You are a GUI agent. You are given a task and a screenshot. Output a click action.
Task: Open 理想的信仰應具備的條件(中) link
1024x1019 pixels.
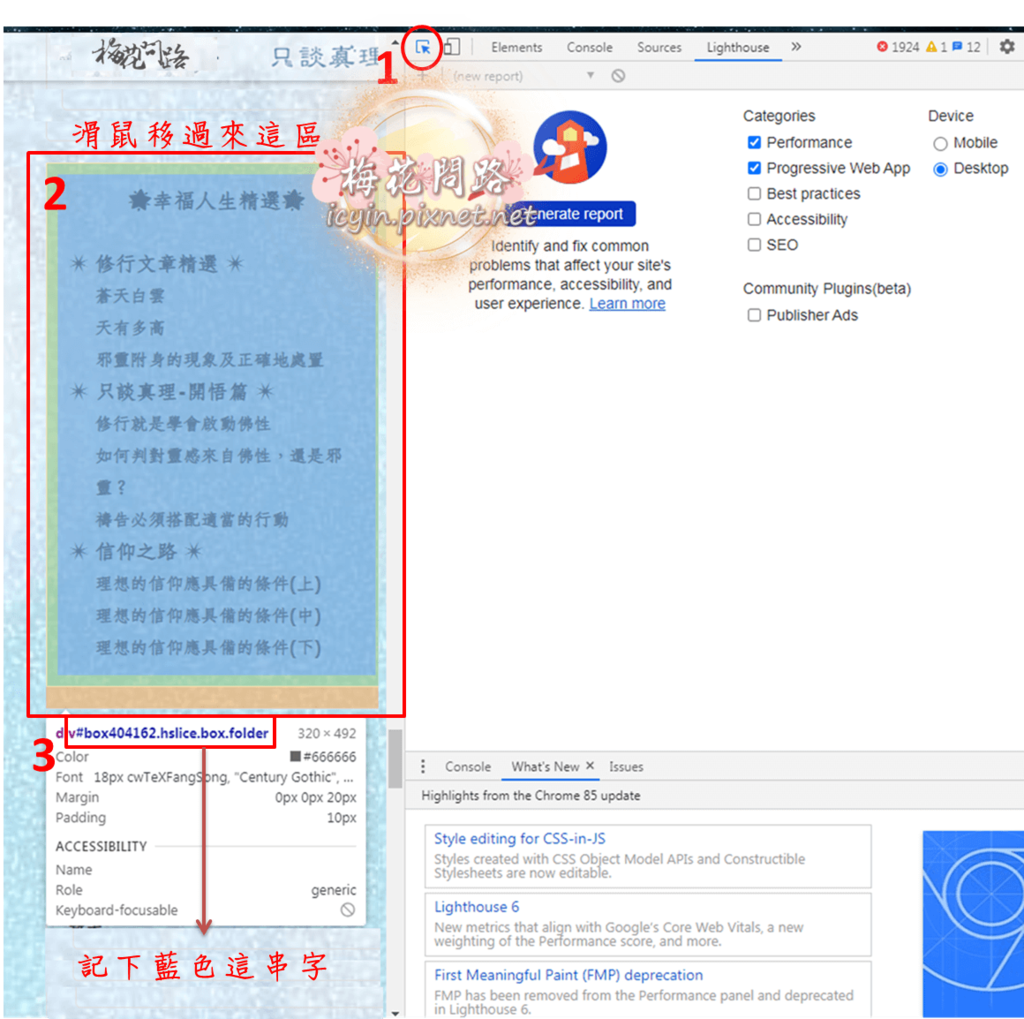click(x=208, y=616)
